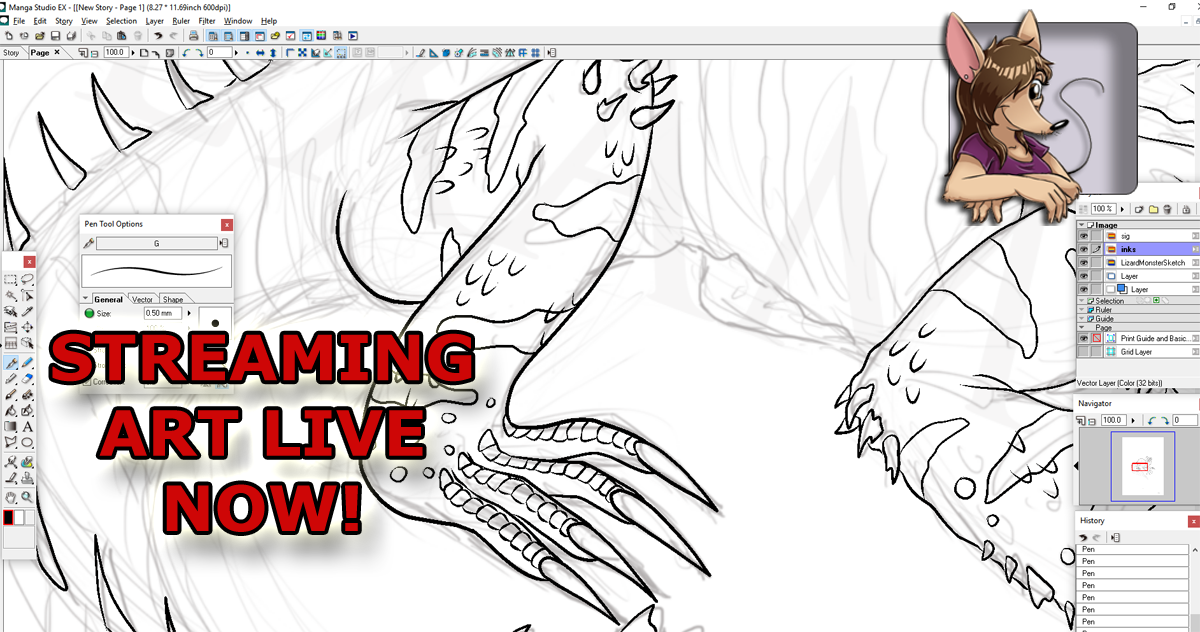Click the flip vertical icon in the page toolbar

273,53
